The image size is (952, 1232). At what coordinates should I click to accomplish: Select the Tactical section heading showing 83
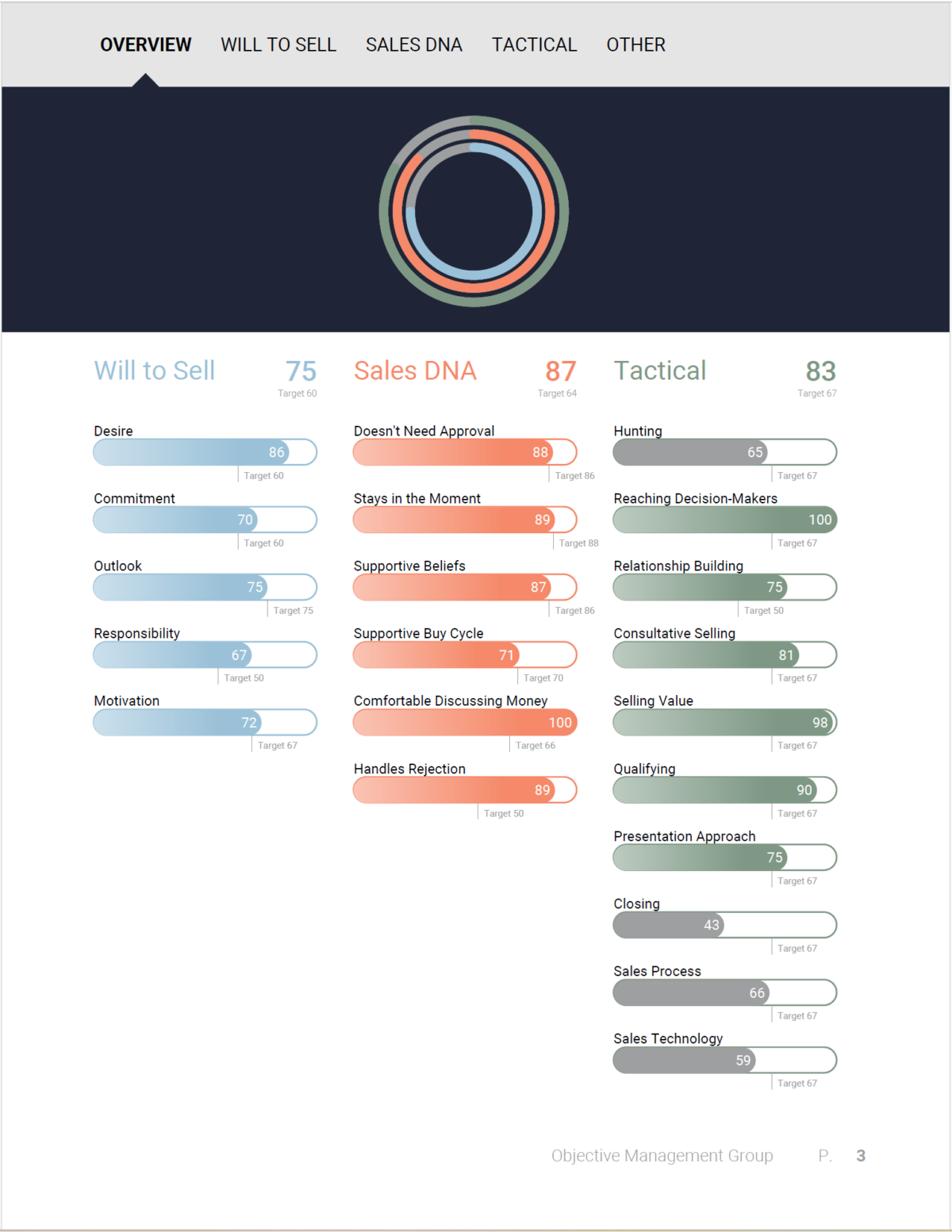(660, 370)
